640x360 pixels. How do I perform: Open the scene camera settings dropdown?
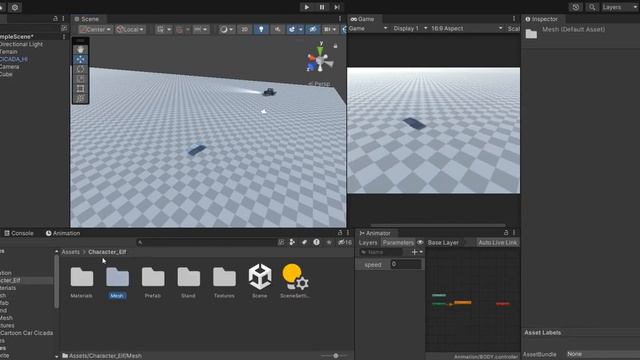click(x=329, y=29)
